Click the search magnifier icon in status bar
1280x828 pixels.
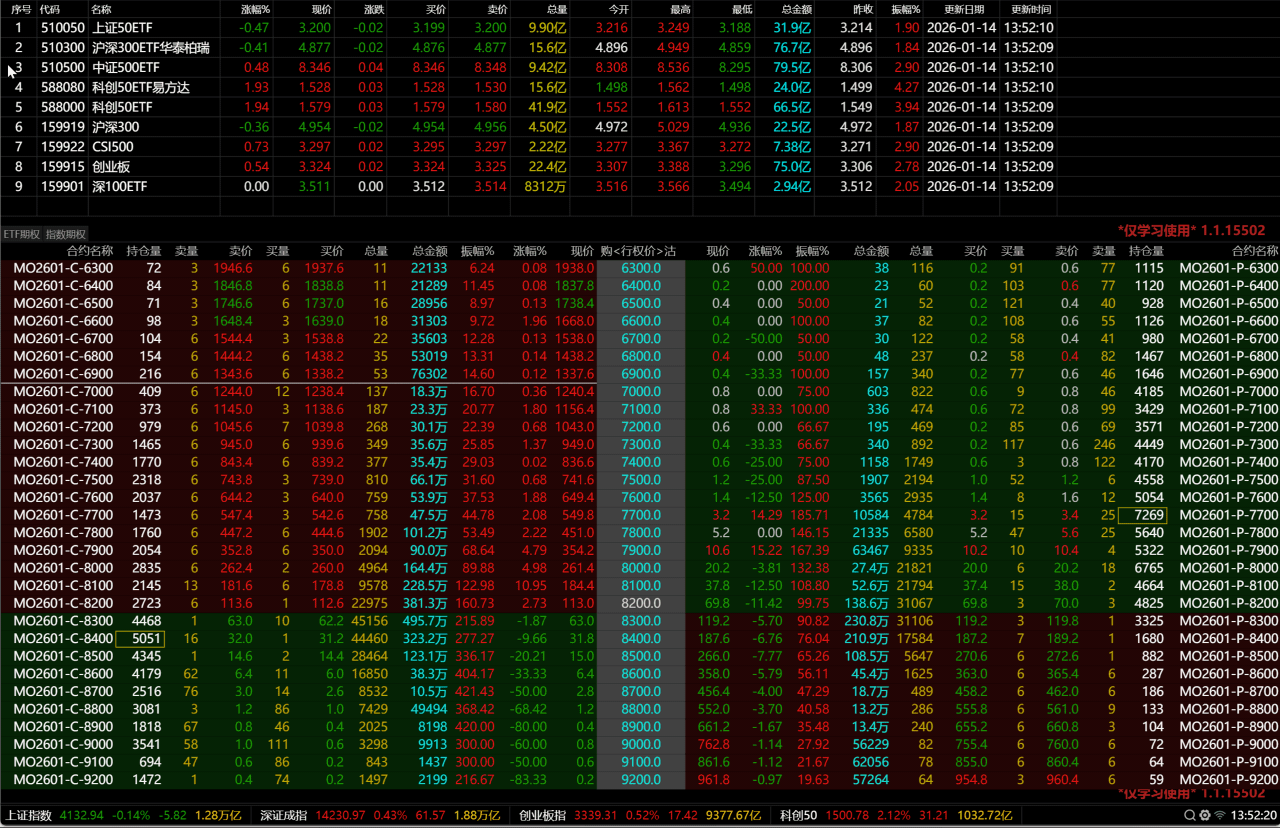1189,816
